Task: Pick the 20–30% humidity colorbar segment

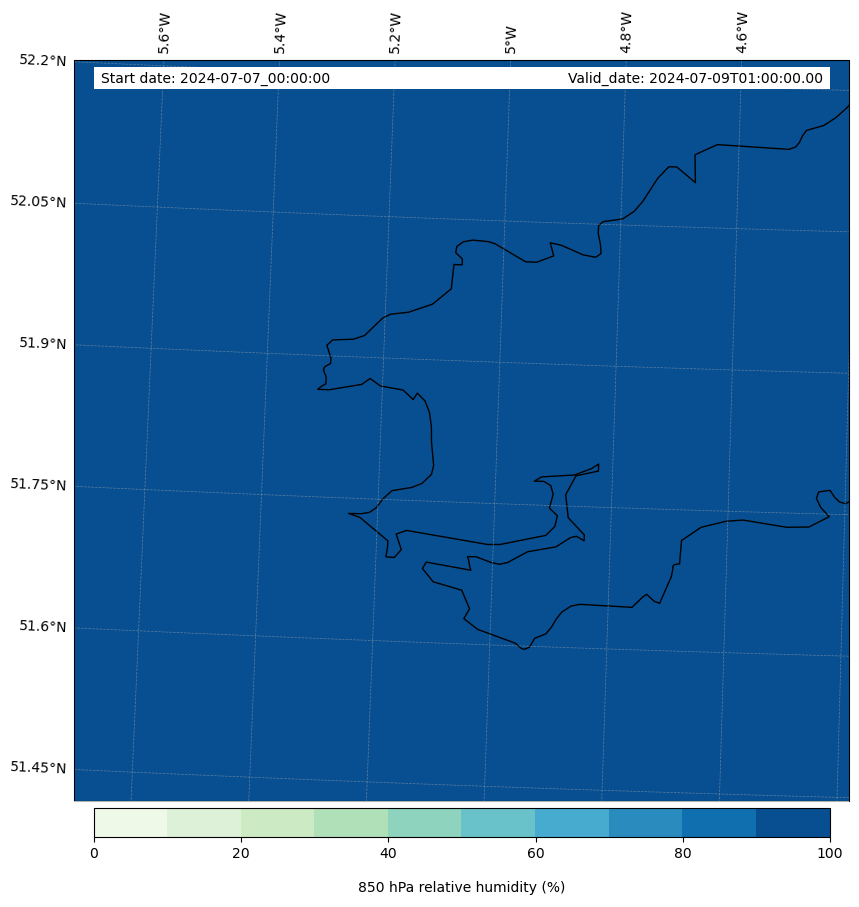Action: tap(277, 822)
